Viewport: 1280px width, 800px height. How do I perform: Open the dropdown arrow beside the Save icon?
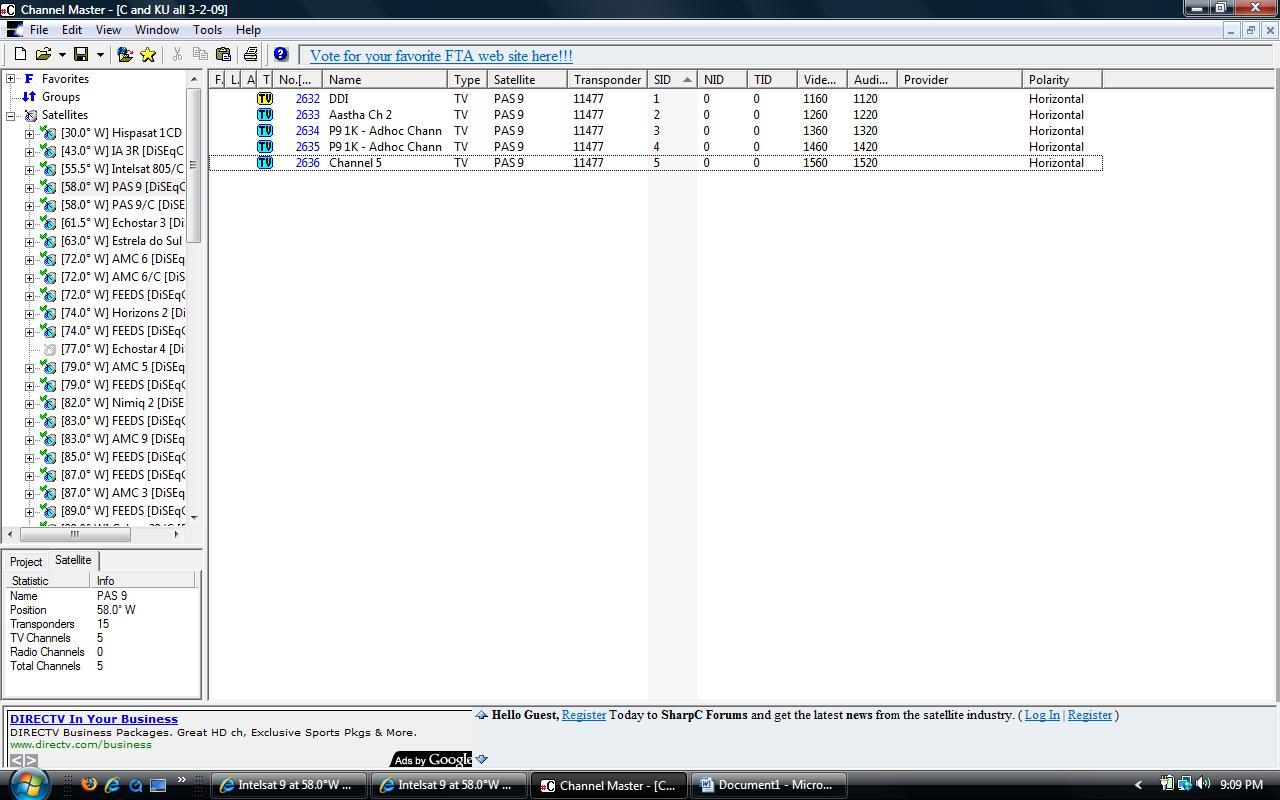click(100, 55)
